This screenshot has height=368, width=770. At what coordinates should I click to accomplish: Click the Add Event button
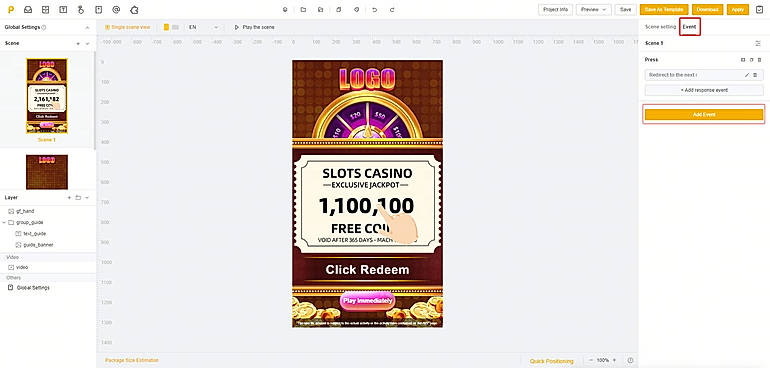coord(704,114)
